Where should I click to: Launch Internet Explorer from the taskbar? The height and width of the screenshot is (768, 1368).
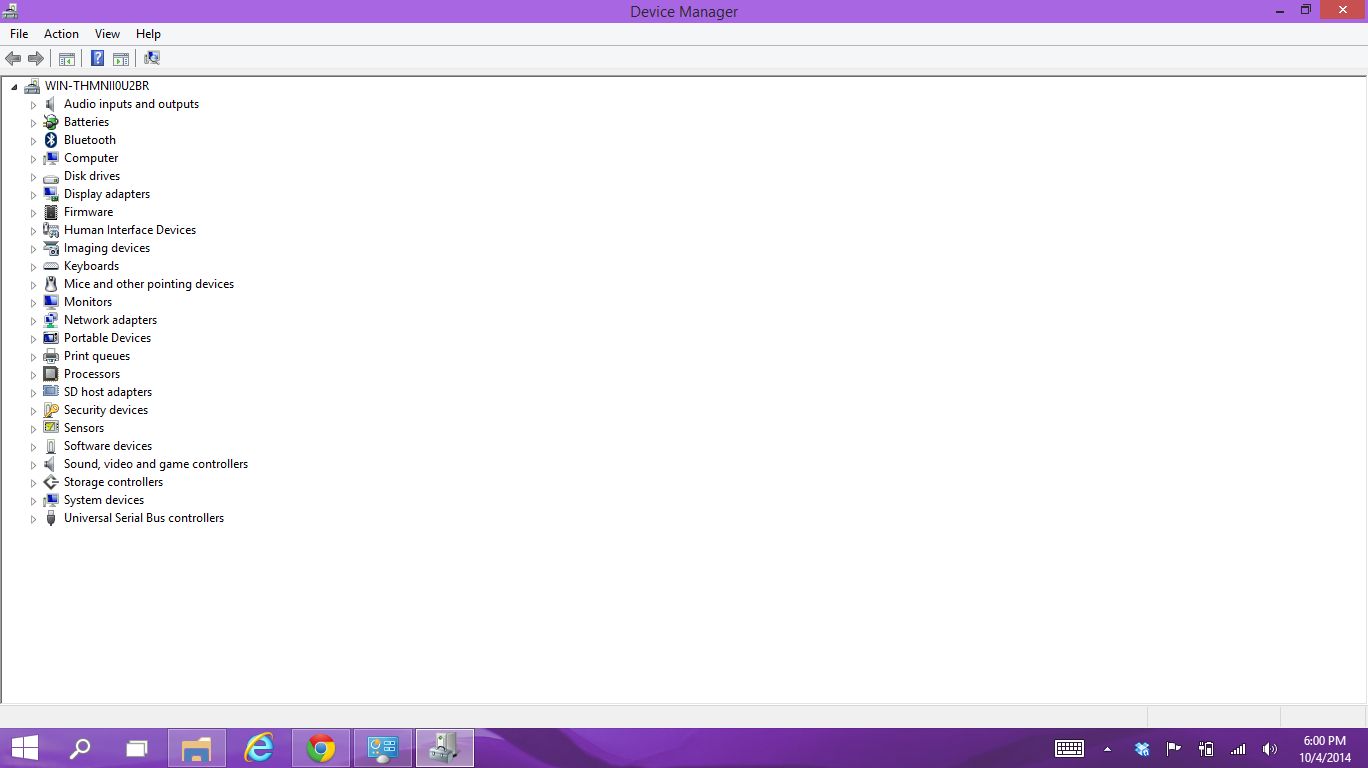pos(259,748)
